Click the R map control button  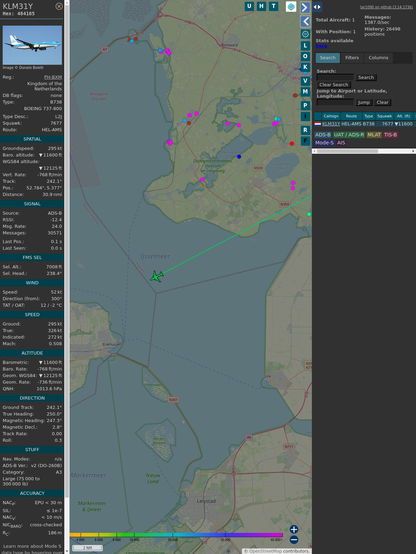[x=305, y=130]
